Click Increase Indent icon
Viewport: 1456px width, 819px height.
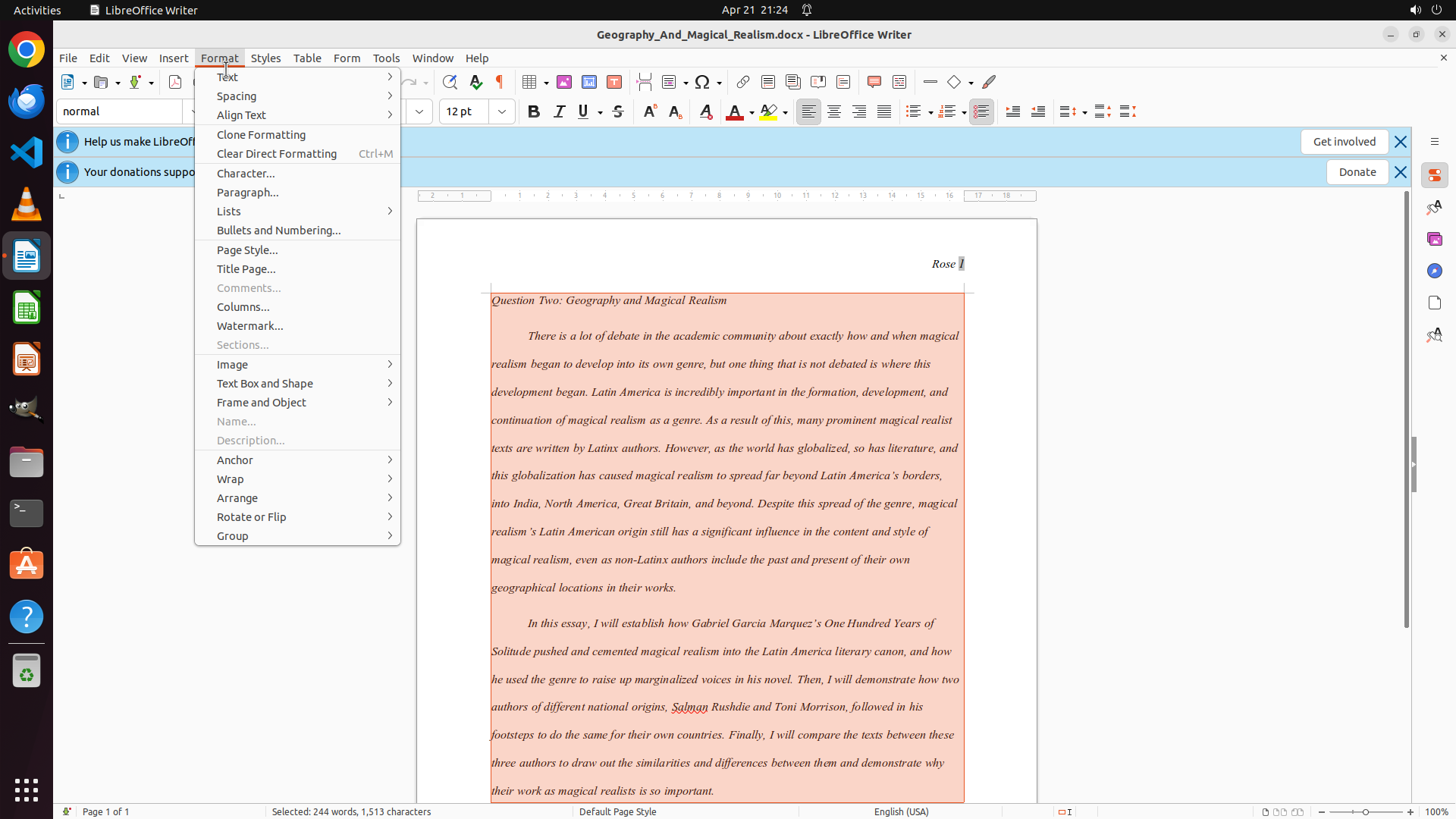click(1013, 111)
